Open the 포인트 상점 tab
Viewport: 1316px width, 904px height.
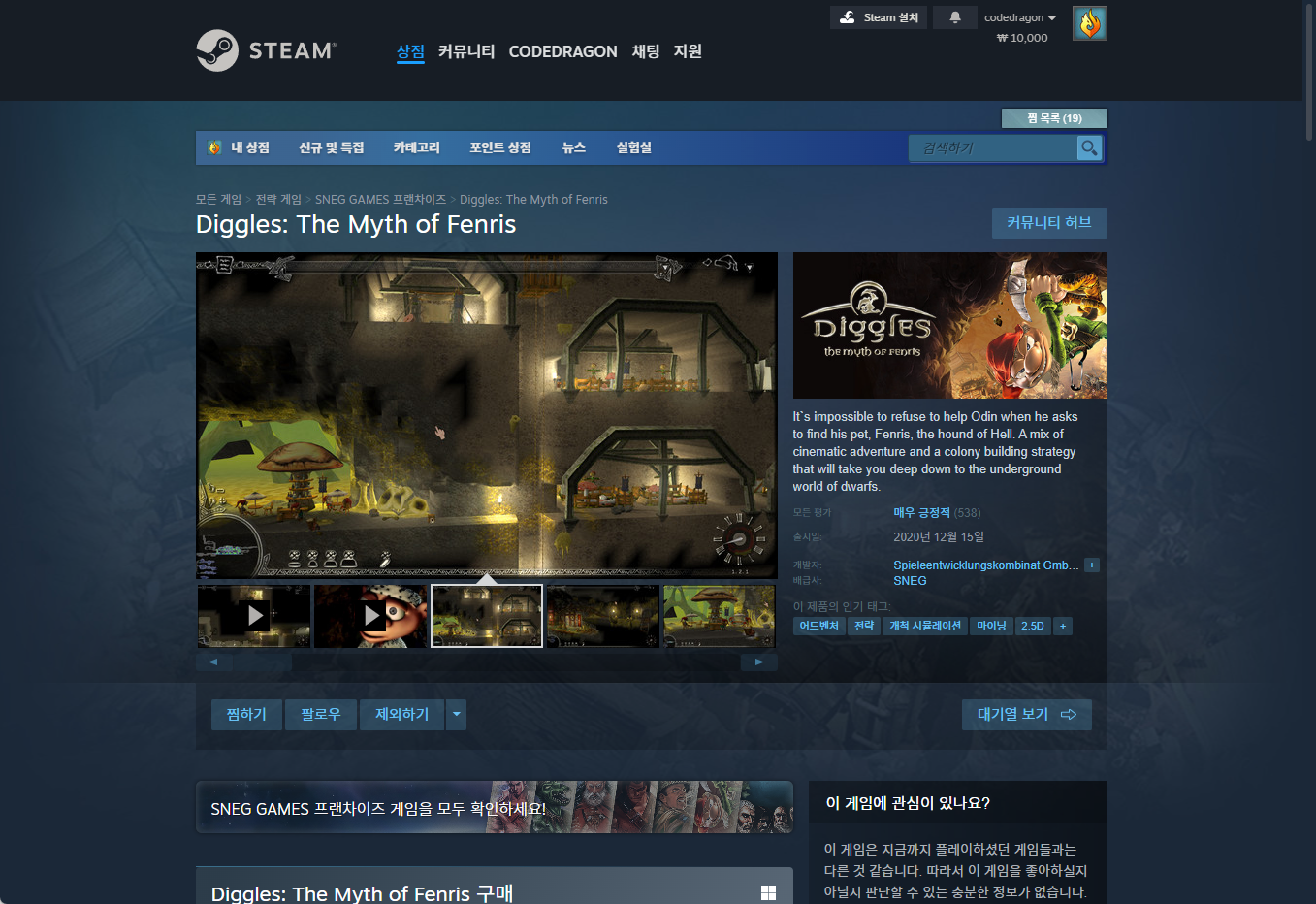[x=500, y=147]
